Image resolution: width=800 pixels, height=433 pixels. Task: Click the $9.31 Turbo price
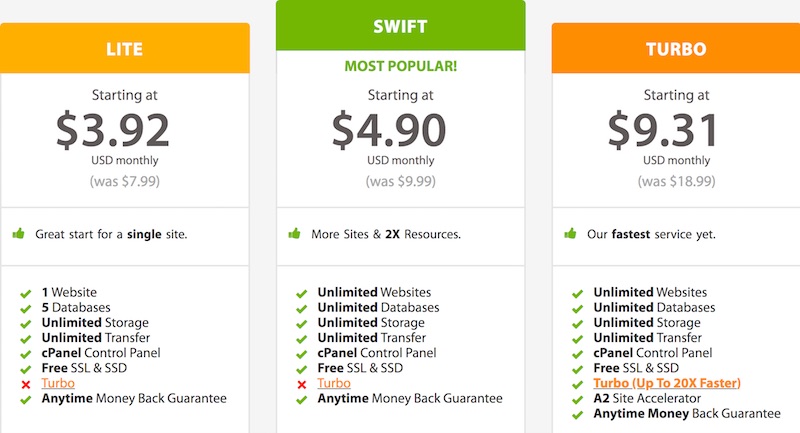[664, 130]
